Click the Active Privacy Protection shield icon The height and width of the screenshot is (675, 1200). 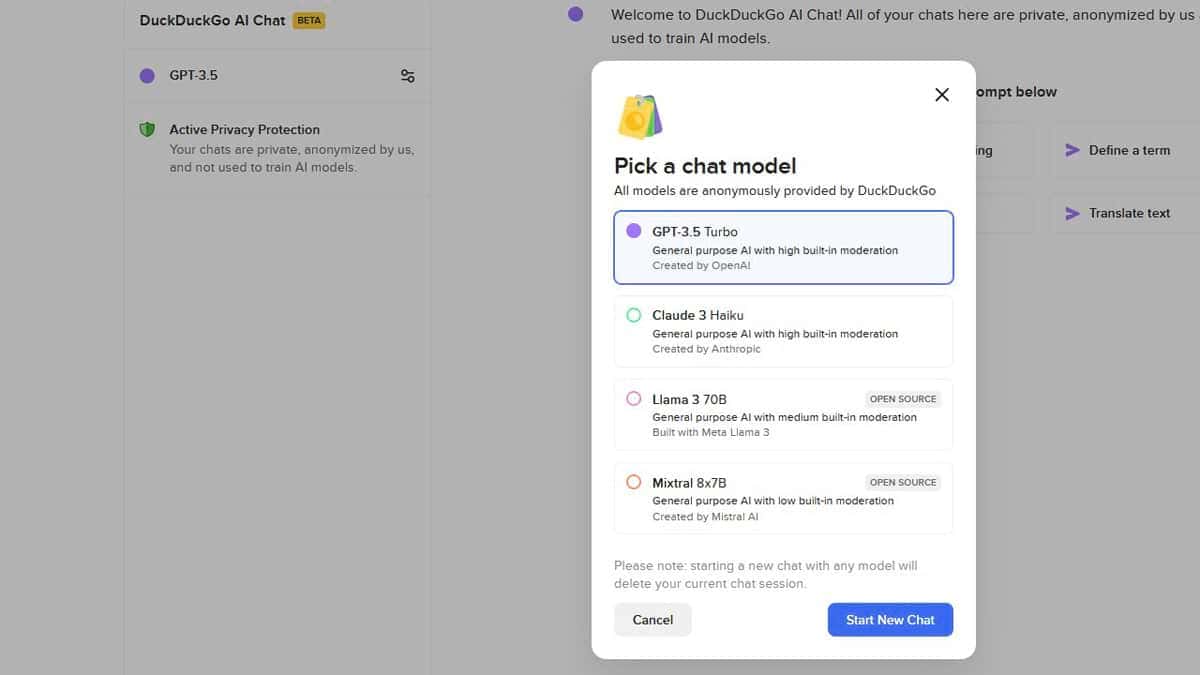click(x=147, y=129)
